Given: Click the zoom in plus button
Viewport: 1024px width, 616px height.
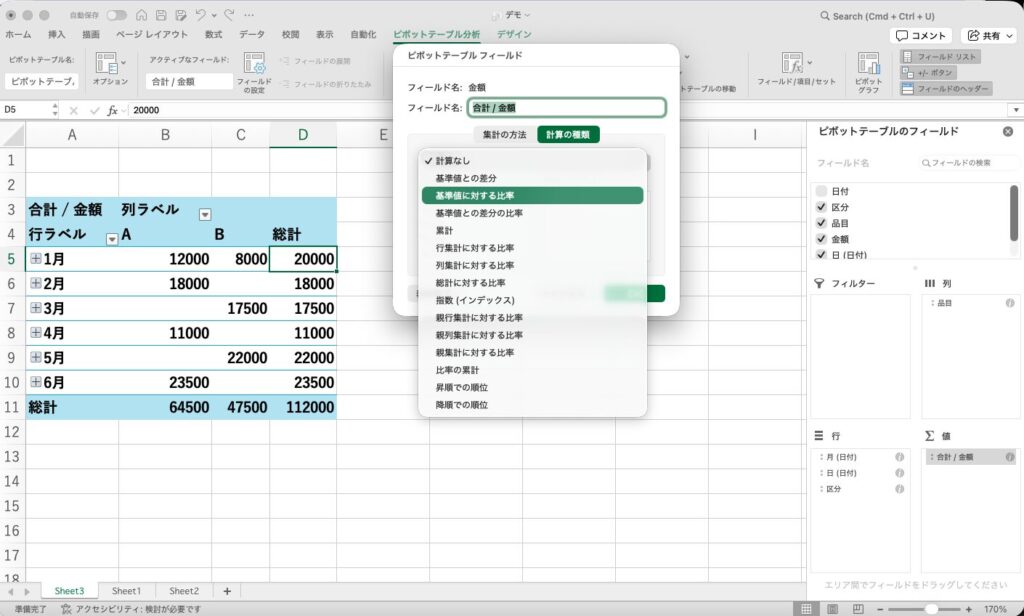Looking at the screenshot, I should click(968, 609).
